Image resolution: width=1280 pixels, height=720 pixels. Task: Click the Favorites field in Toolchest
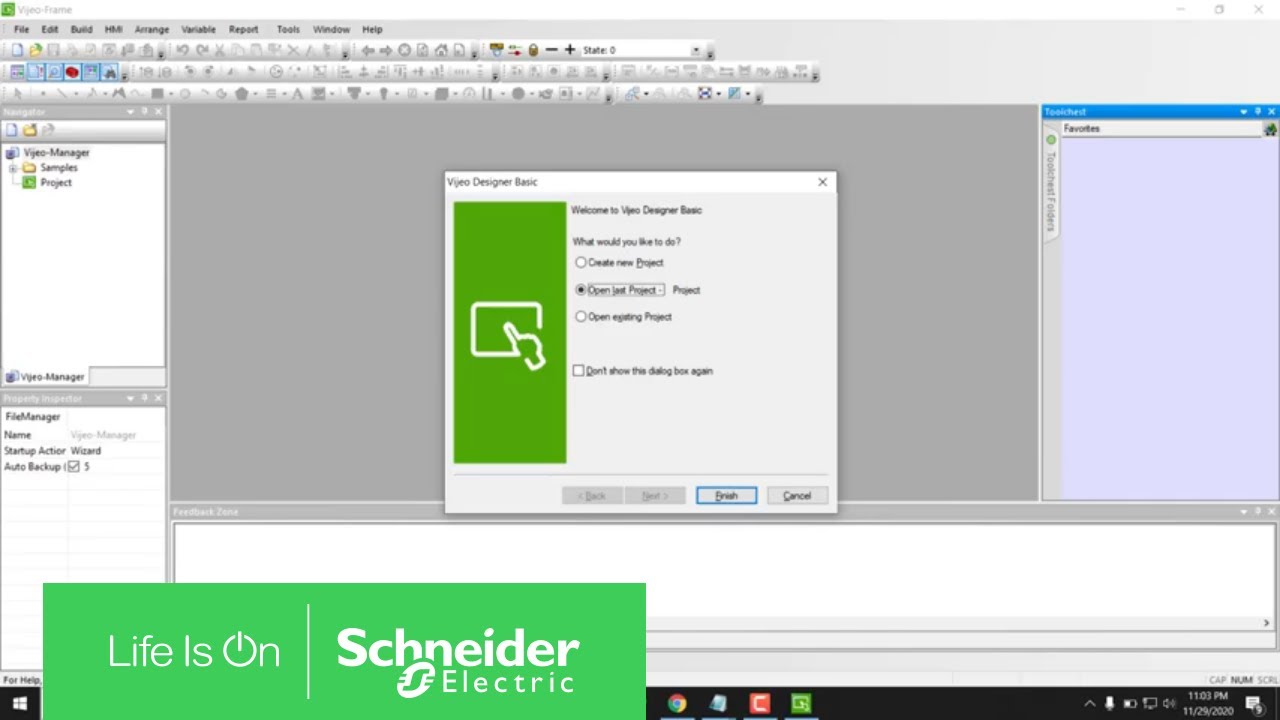click(1161, 129)
